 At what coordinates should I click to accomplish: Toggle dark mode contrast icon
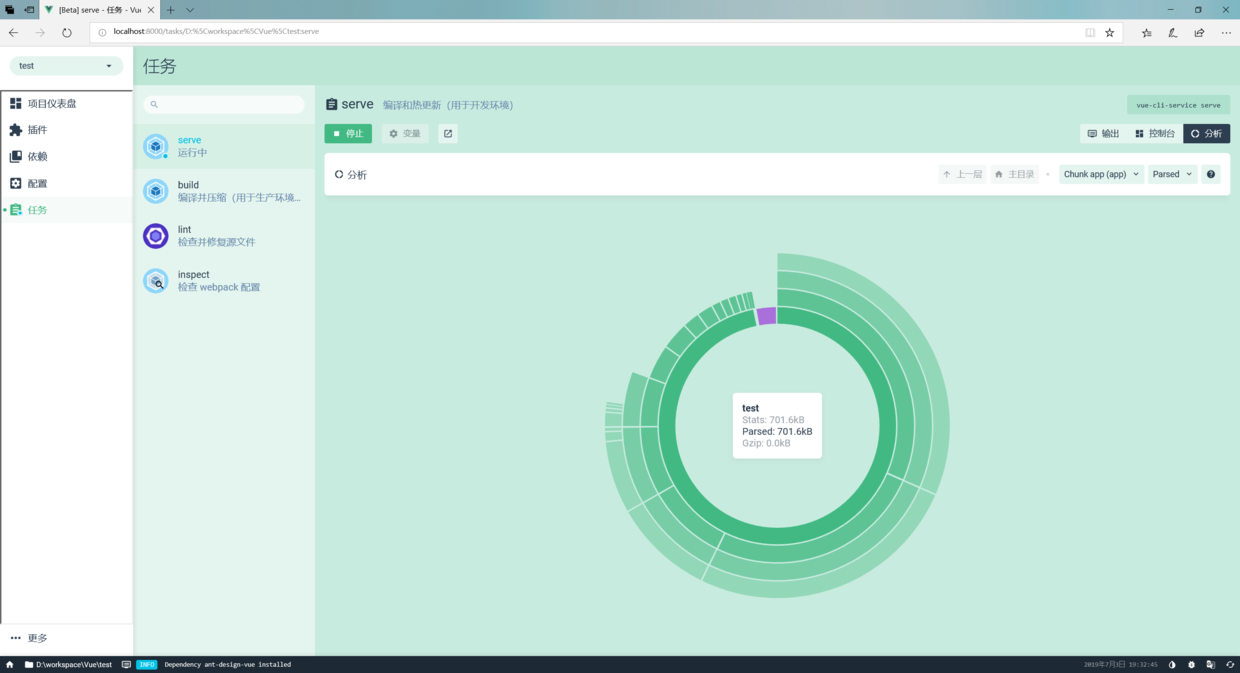(1172, 664)
